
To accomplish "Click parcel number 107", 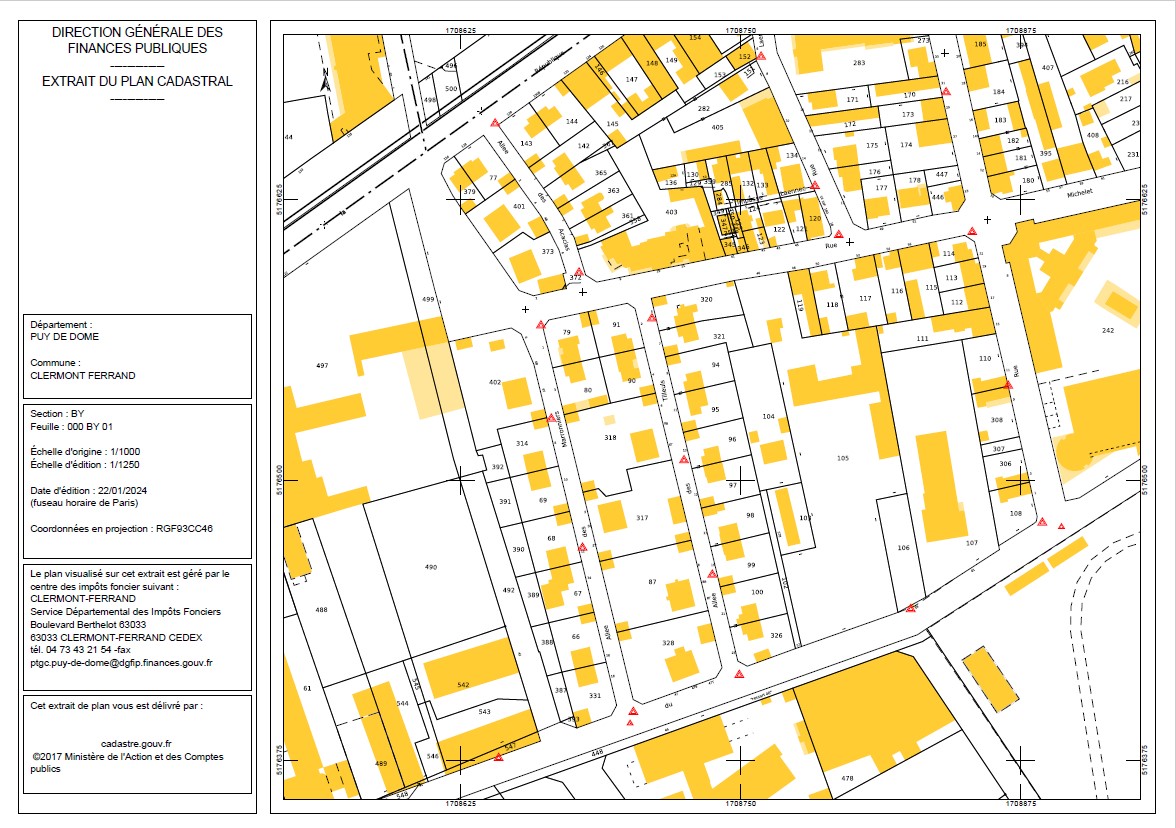I will click(972, 543).
